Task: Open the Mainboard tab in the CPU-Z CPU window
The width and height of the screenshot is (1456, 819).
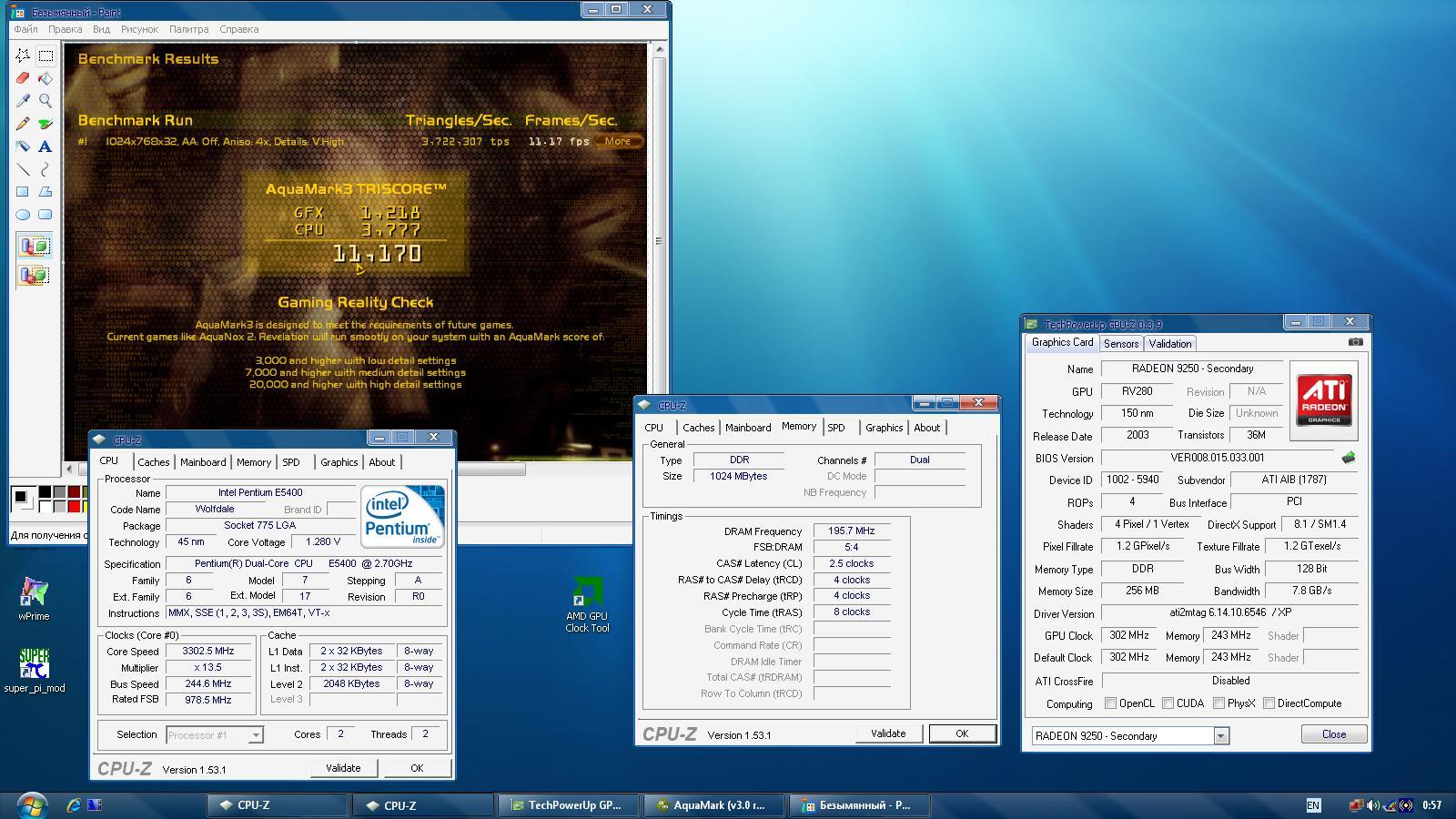Action: coord(203,462)
